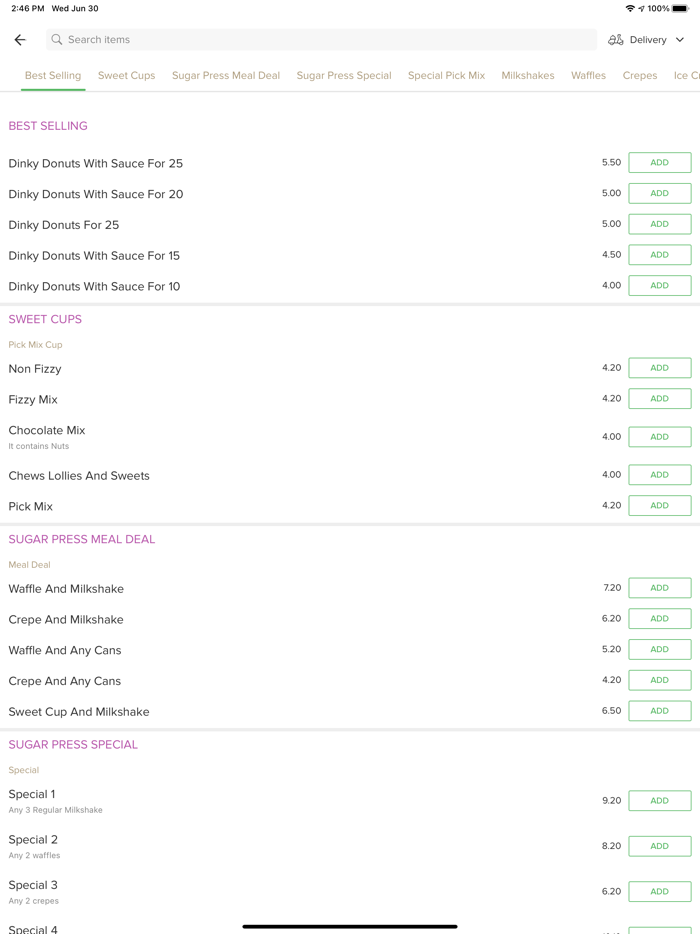700x934 pixels.
Task: Tap the battery status icon
Action: (680, 8)
